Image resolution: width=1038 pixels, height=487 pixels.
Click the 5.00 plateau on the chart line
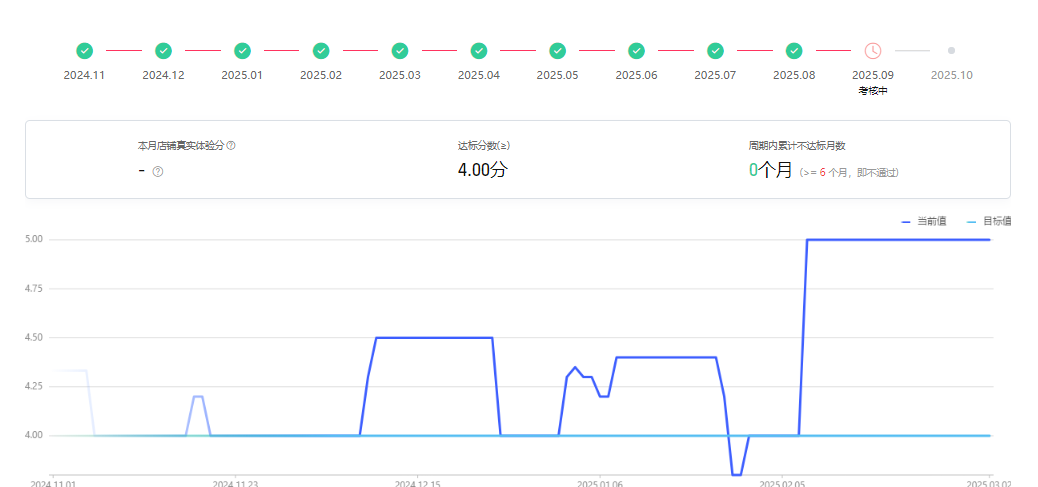[900, 240]
